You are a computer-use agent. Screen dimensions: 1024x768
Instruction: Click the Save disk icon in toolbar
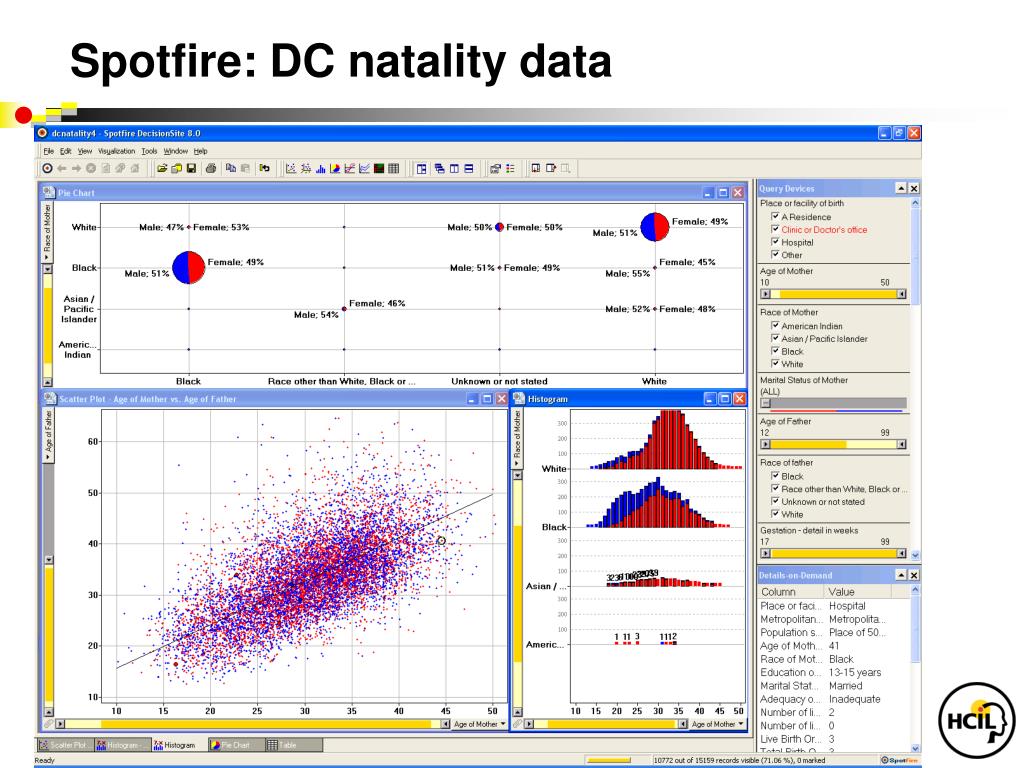coord(191,168)
